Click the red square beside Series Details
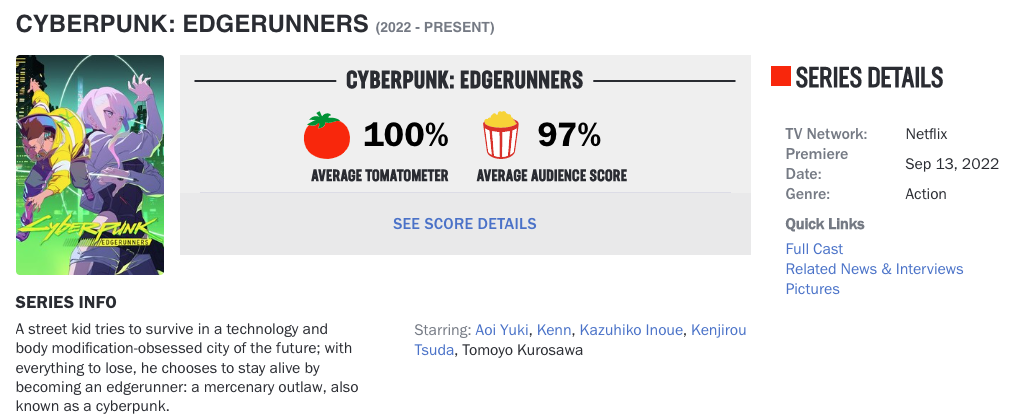Screen dimensions: 1011x417 tap(780, 77)
